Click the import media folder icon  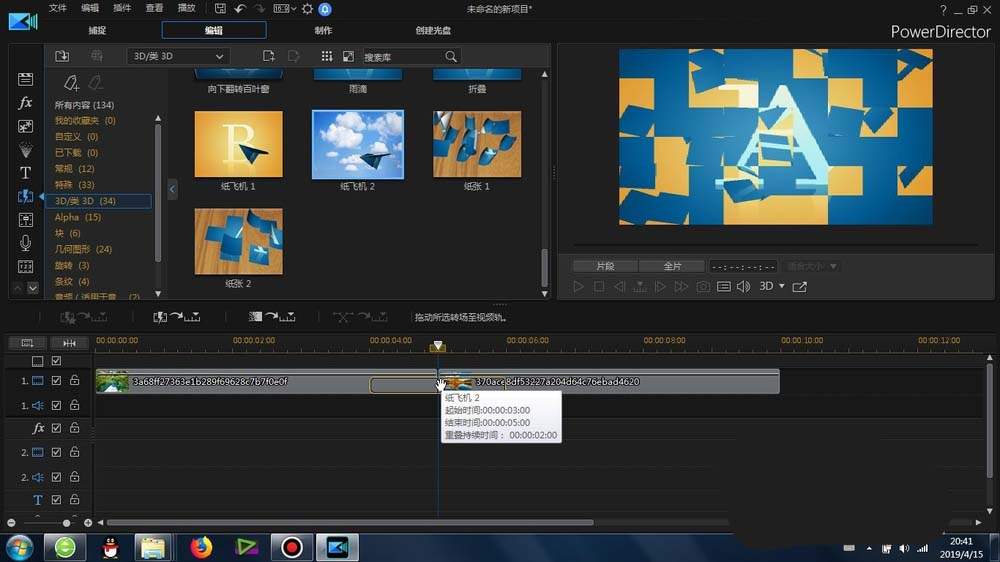point(62,56)
